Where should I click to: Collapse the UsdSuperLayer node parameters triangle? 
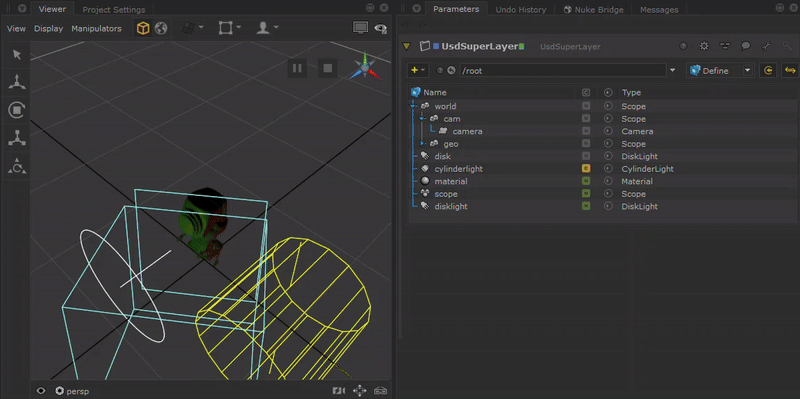(x=406, y=46)
